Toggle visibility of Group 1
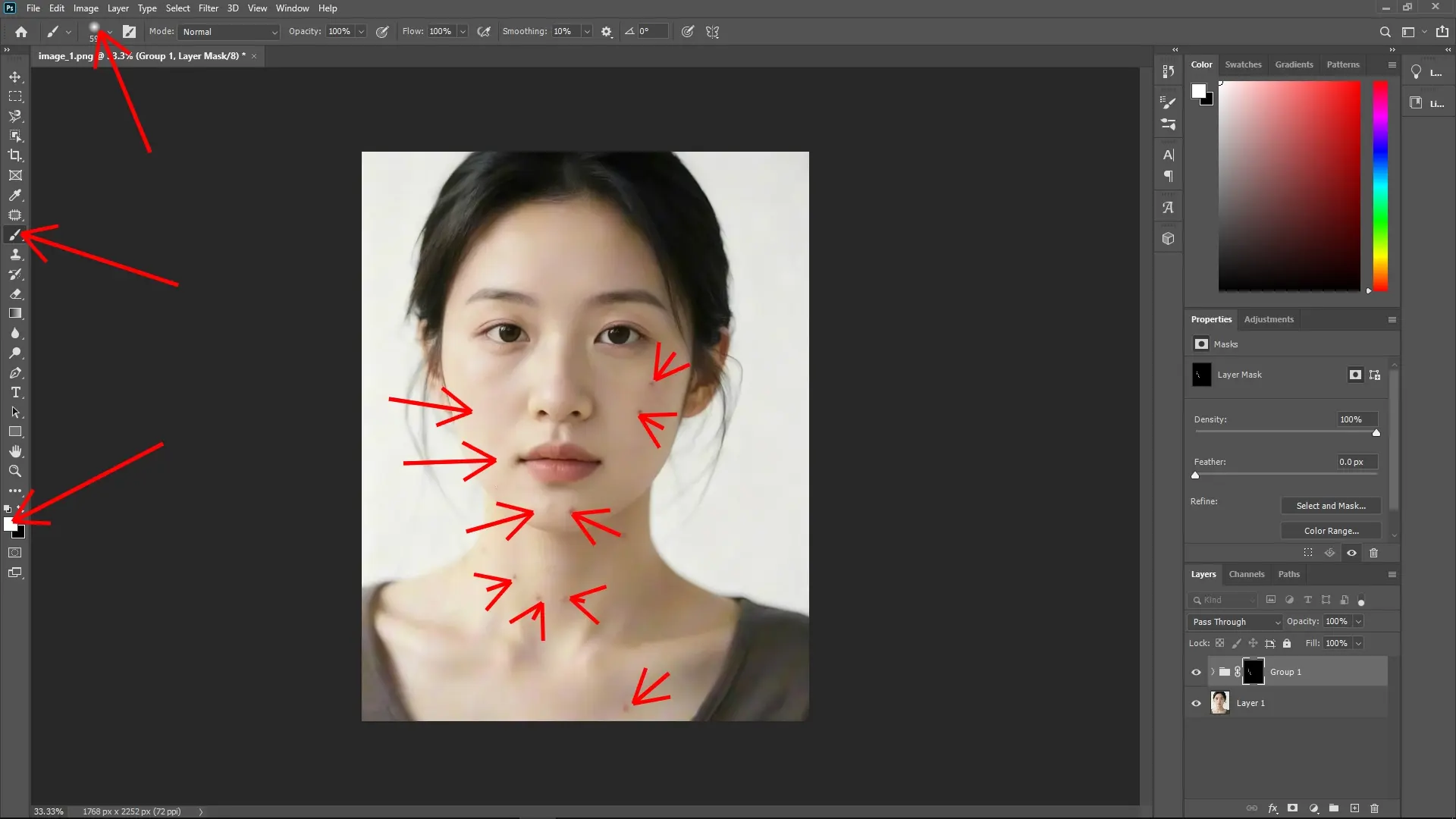 pos(1196,672)
